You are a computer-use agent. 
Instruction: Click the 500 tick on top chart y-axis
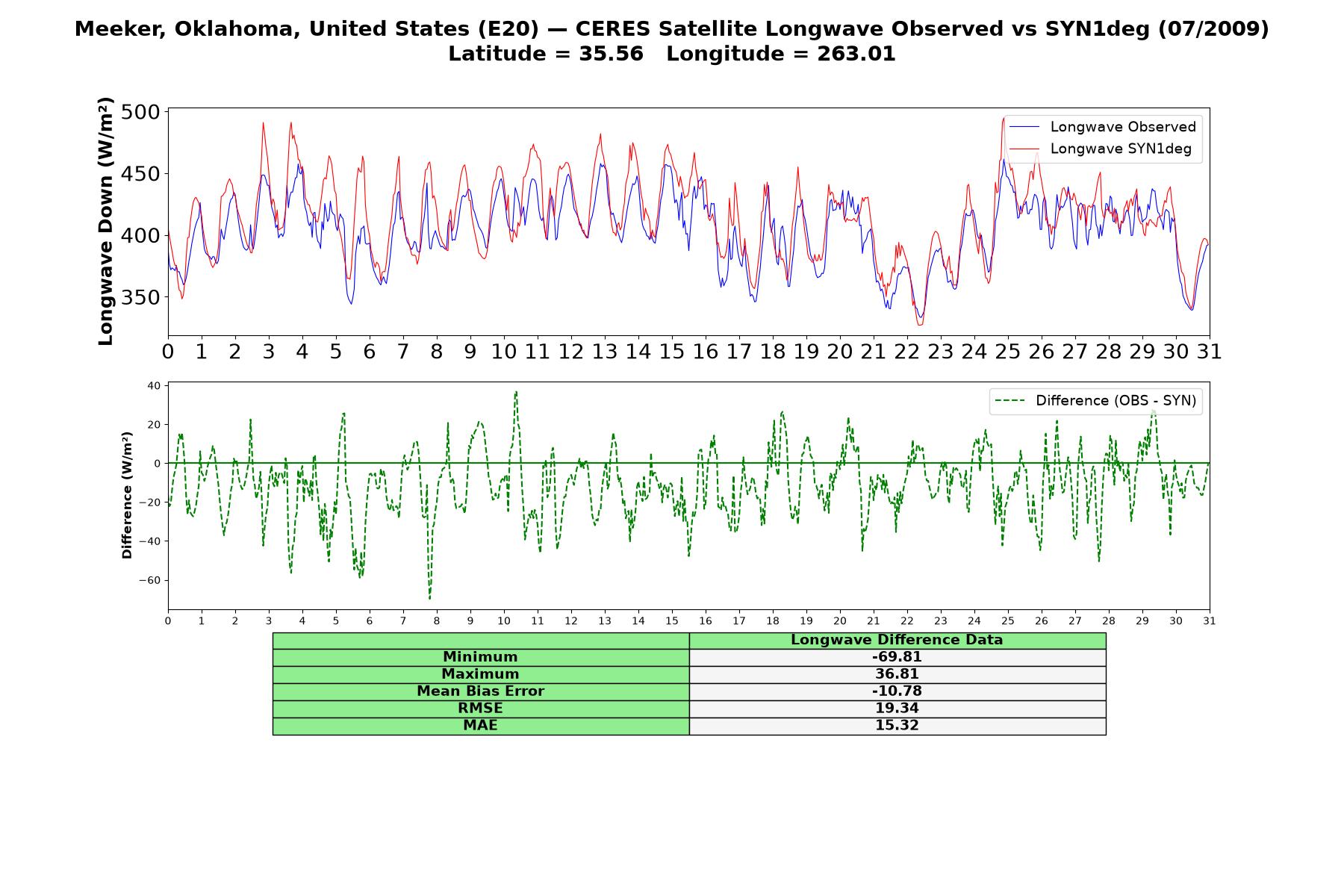(x=140, y=112)
